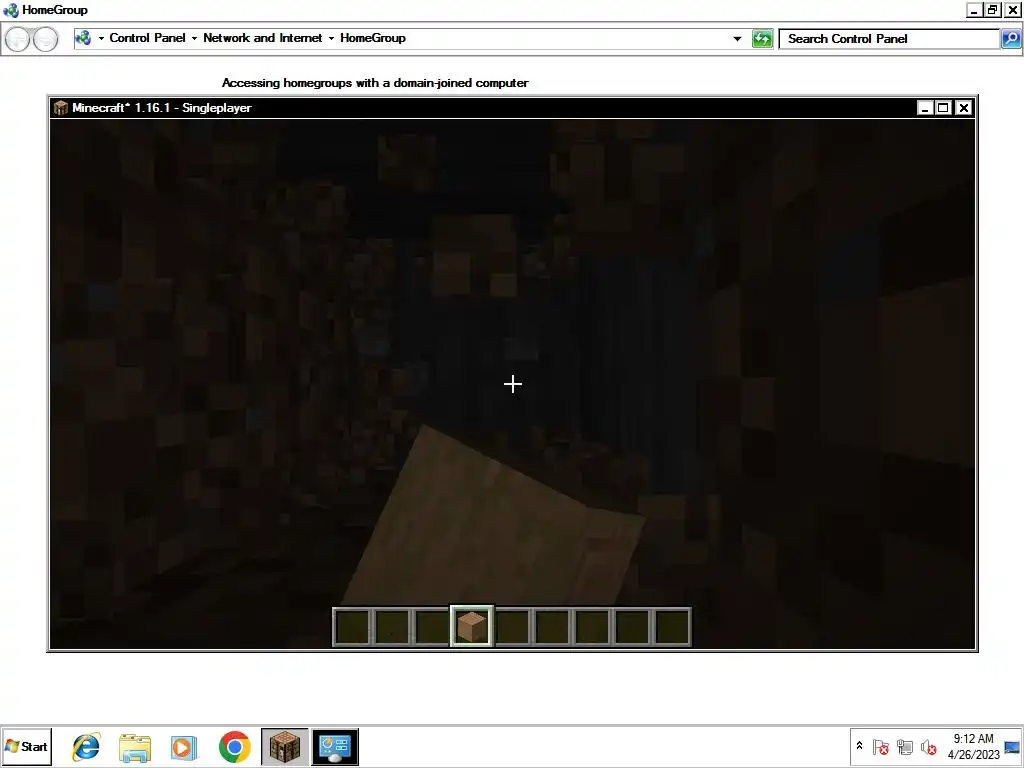
Task: Go to Network and Internet breadcrumb
Action: click(x=263, y=38)
